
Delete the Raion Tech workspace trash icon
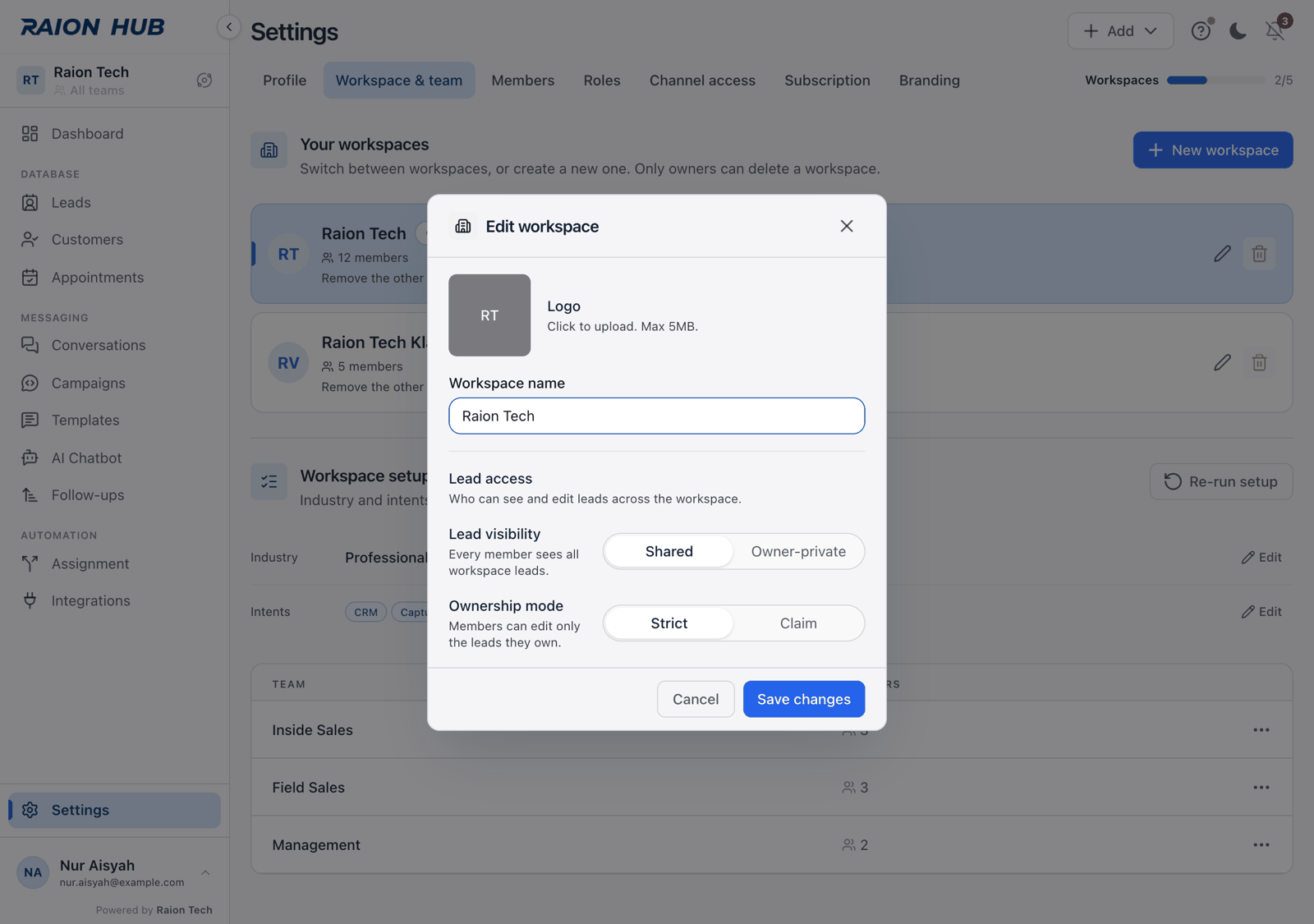pos(1259,254)
